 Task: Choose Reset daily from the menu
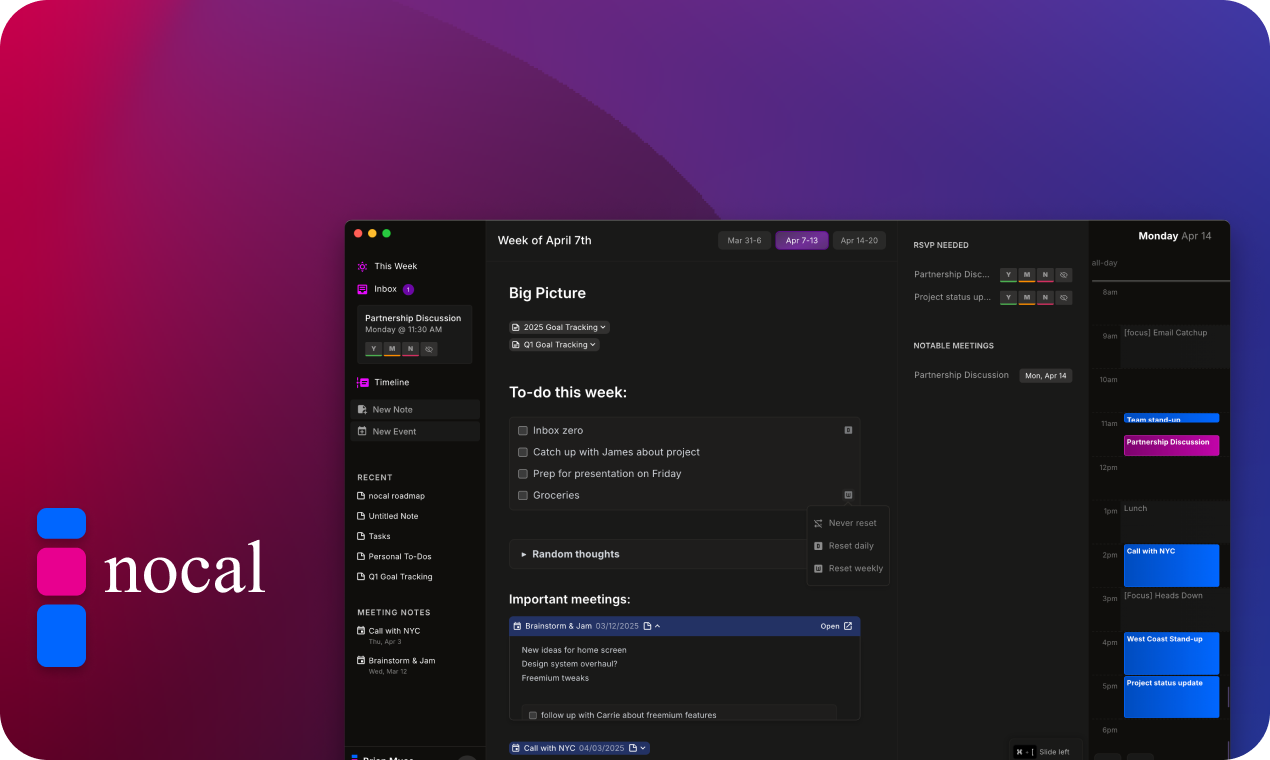[850, 546]
